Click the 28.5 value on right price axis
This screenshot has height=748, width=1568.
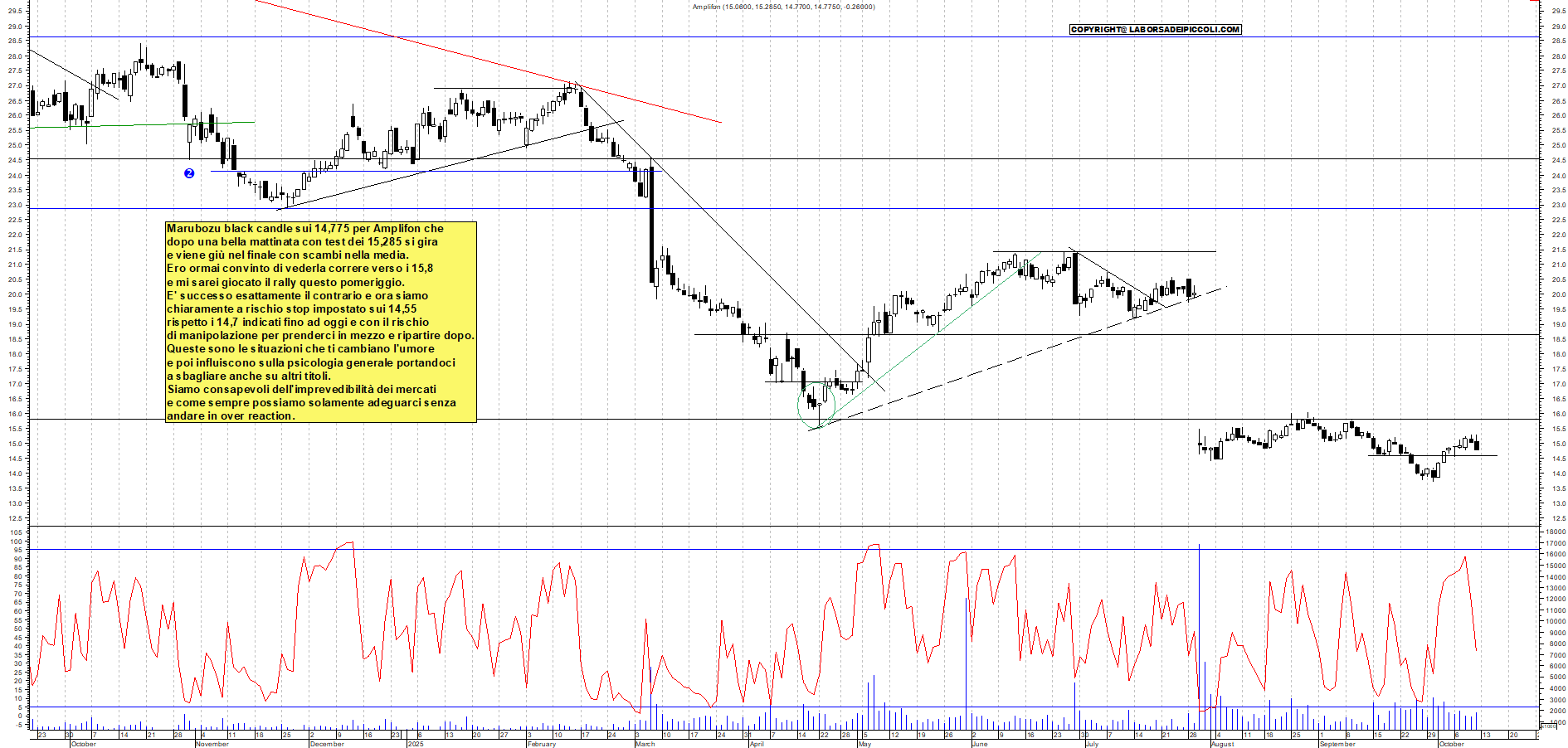[x=1558, y=41]
